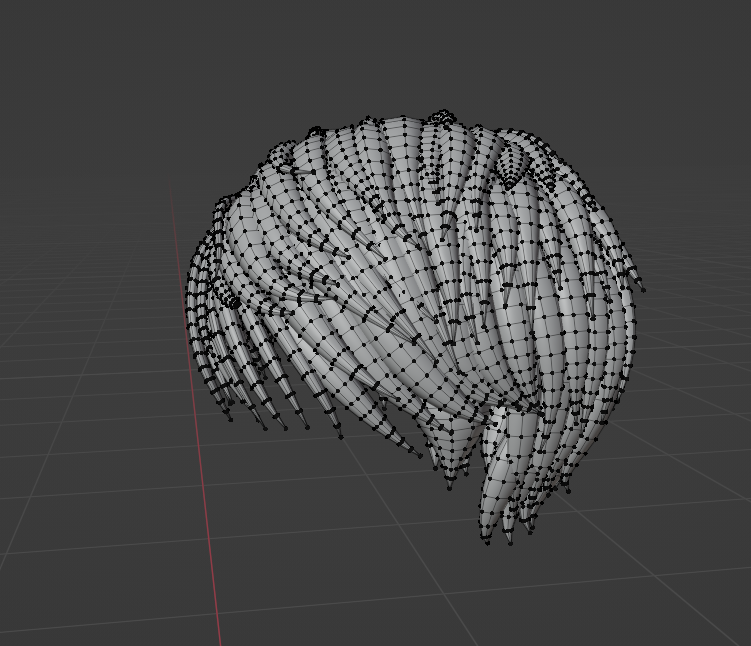The image size is (751, 646).
Task: Select the rightmost hair strand tip vertex
Action: [x=643, y=290]
